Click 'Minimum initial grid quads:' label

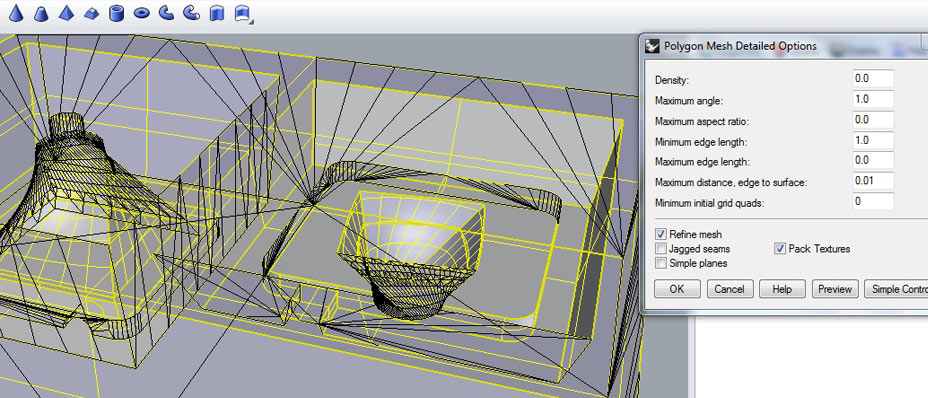711,203
